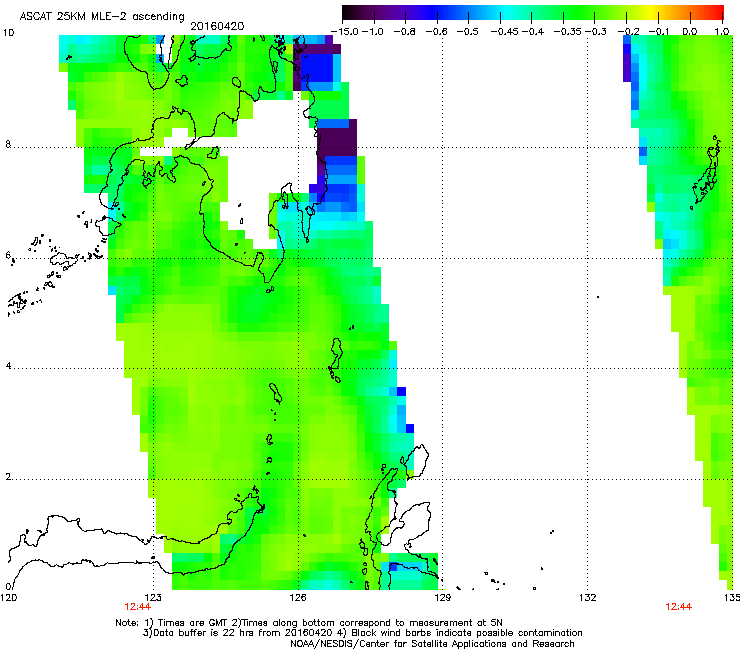Click the title 'ASCAT 25KM MLE-2 ascending'
740x650 pixels.
pos(102,17)
